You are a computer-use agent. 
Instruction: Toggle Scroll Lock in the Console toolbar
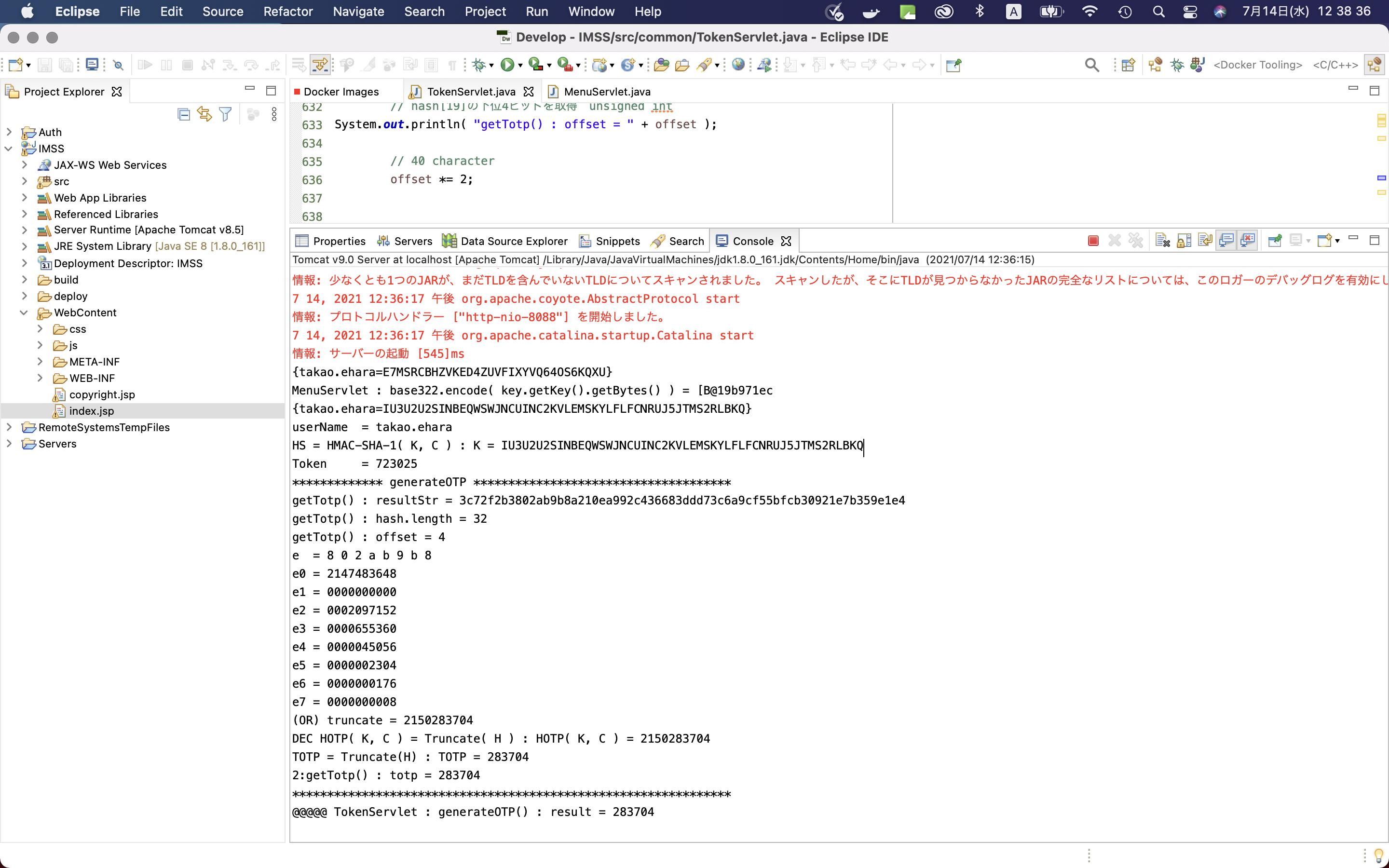click(1184, 241)
